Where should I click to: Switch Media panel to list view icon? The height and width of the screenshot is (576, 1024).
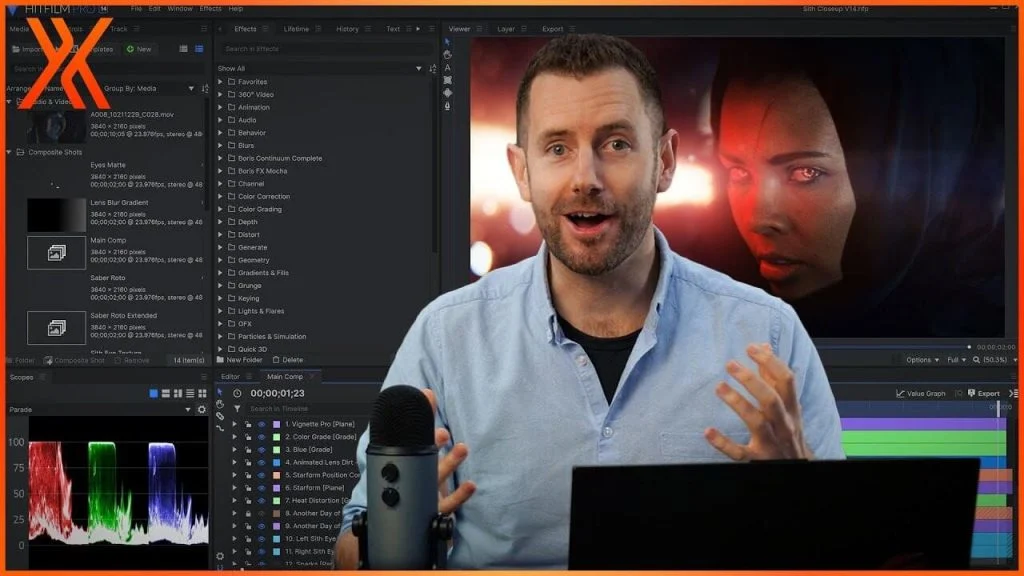click(199, 48)
